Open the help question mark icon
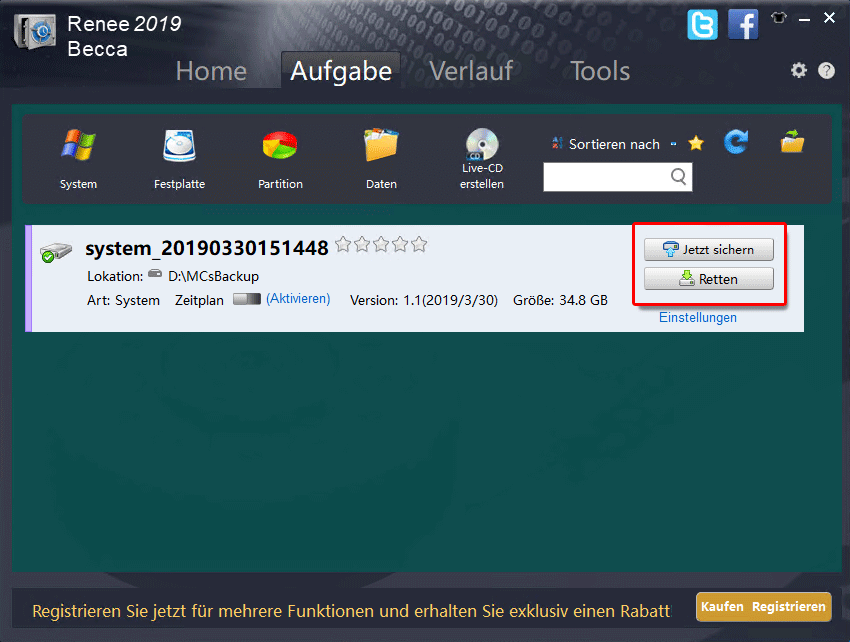Viewport: 850px width, 642px height. coord(827,70)
